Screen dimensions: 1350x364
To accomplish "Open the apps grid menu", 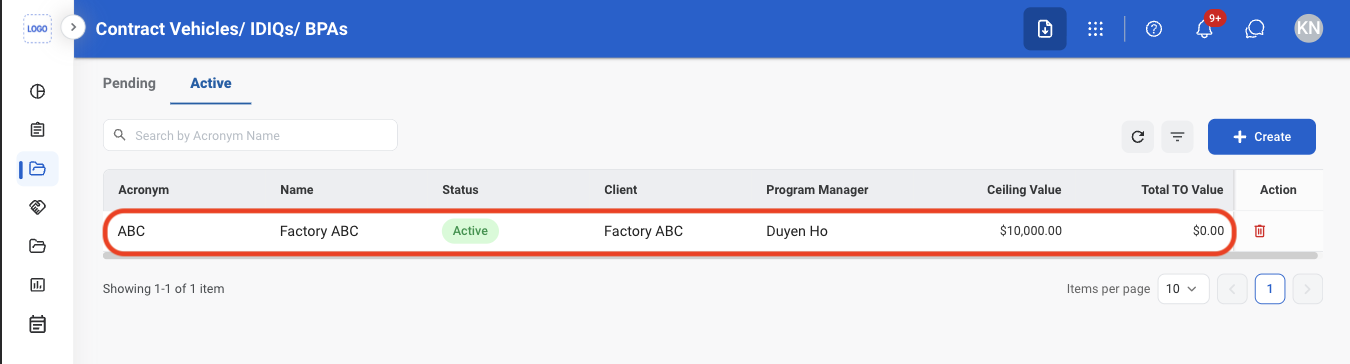I will 1095,29.
